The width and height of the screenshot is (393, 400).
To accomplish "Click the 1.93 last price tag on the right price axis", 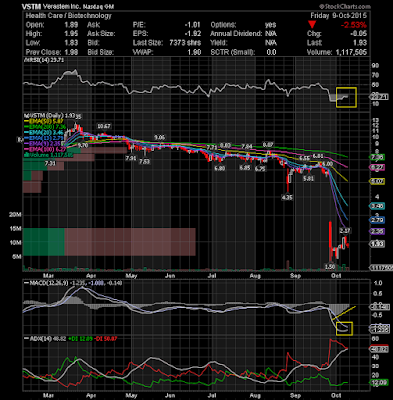I will [x=378, y=244].
